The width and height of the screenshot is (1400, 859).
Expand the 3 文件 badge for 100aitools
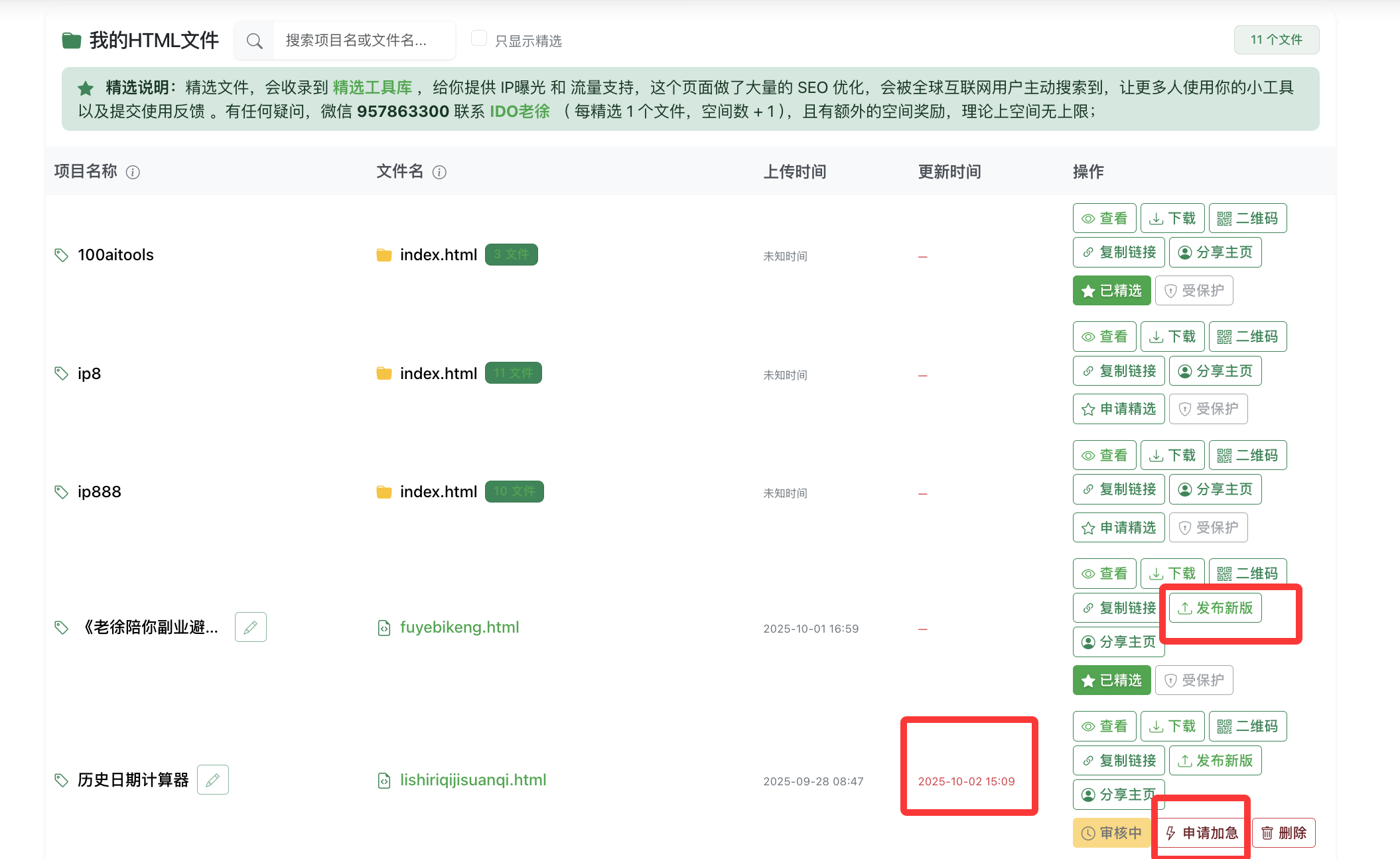point(511,255)
